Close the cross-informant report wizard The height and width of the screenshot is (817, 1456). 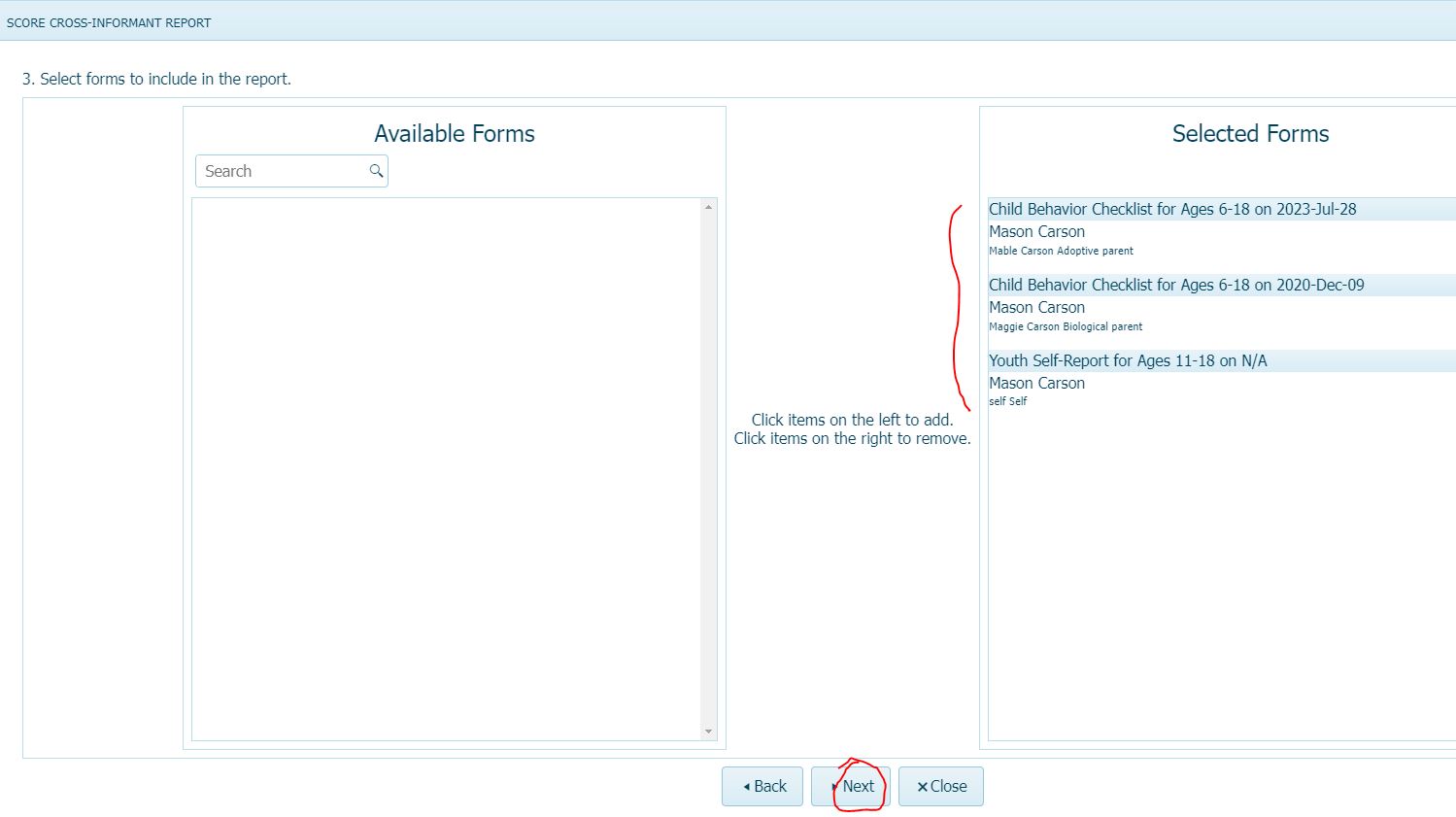[x=940, y=786]
